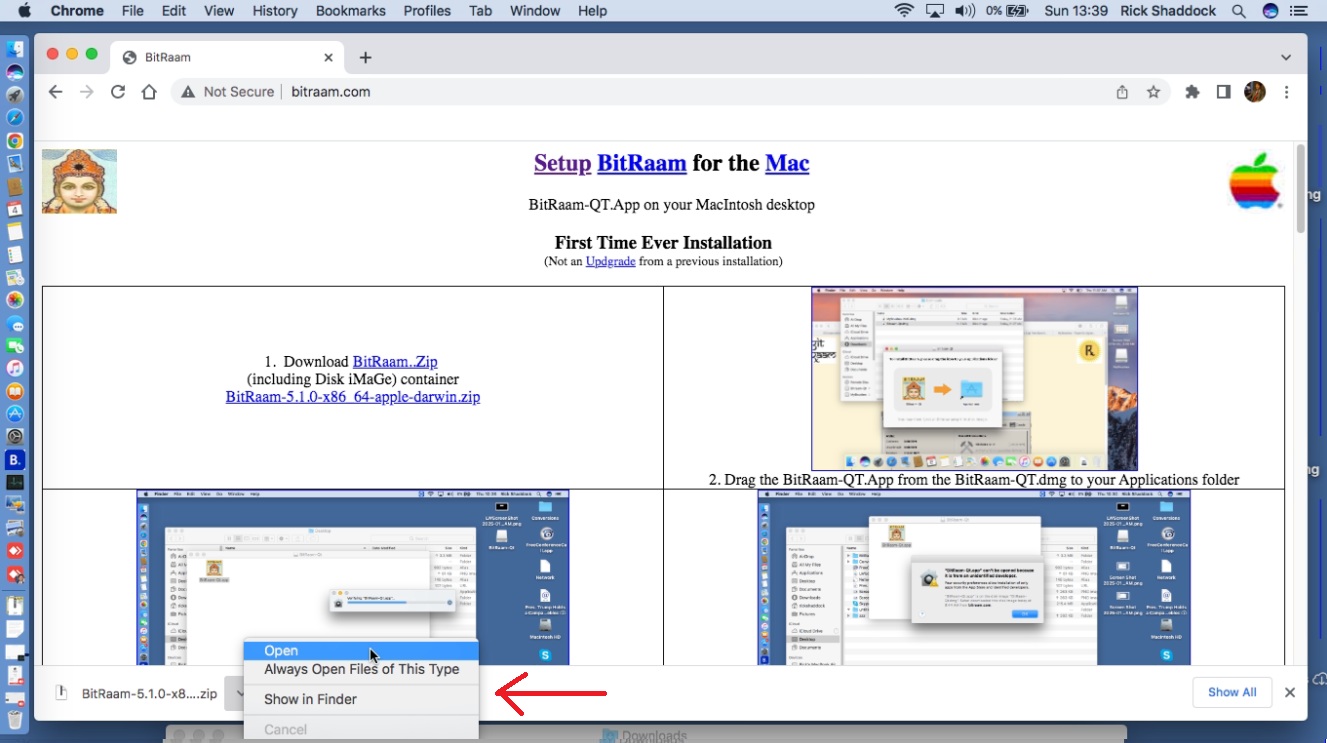Select the BitRaam browser tab
This screenshot has width=1327, height=743.
point(228,58)
